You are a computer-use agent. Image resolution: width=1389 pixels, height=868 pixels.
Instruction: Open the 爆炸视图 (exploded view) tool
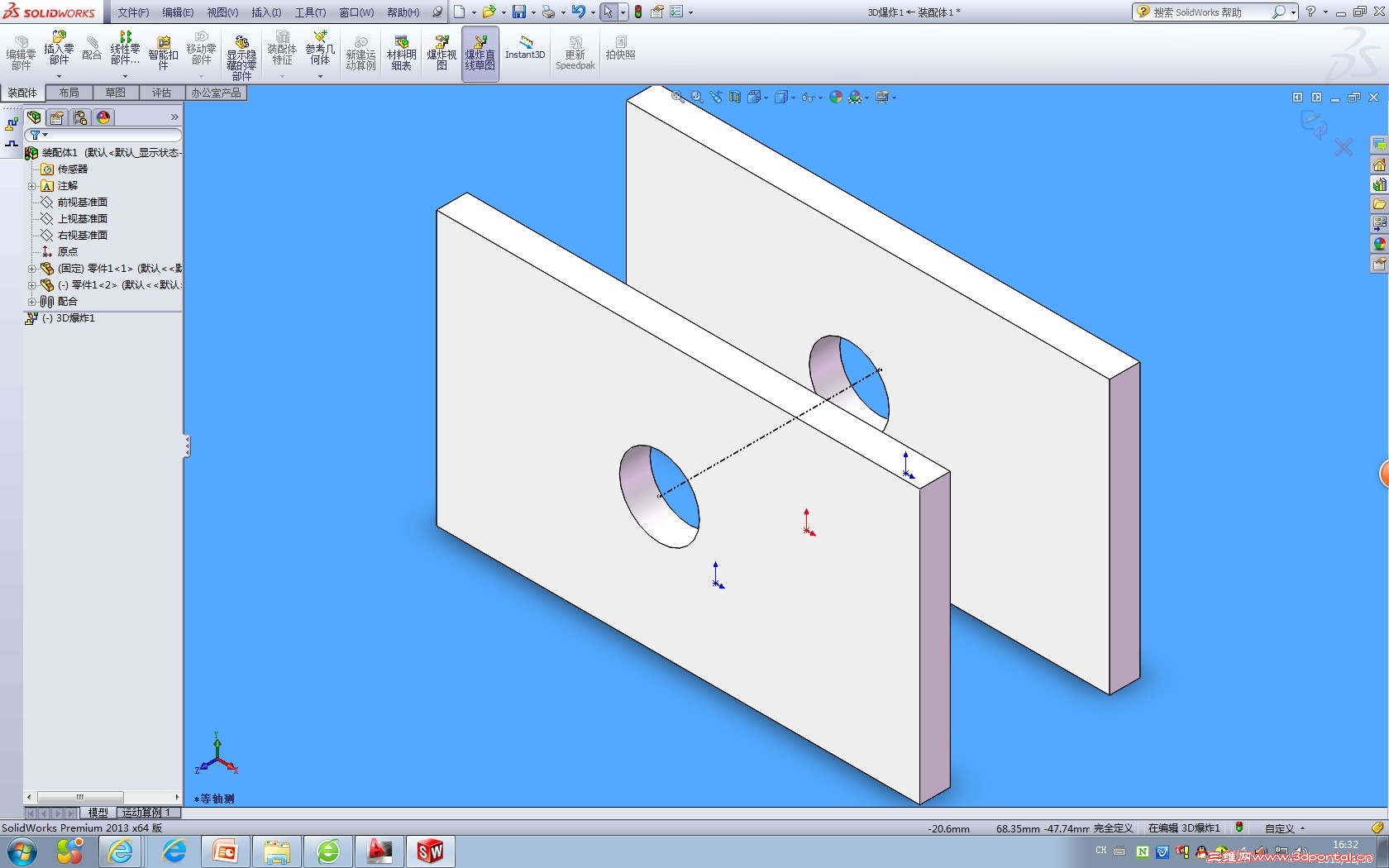point(442,54)
